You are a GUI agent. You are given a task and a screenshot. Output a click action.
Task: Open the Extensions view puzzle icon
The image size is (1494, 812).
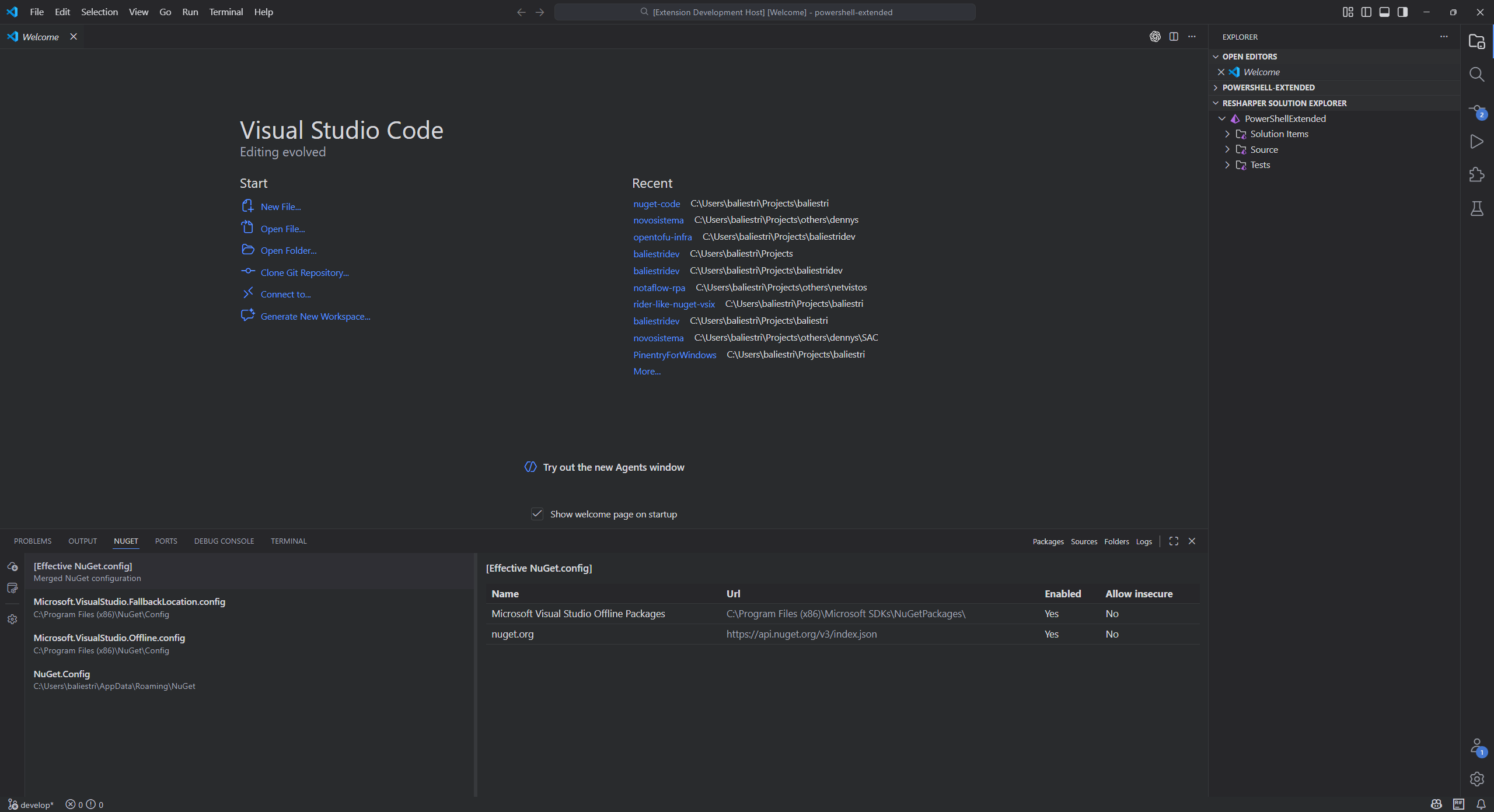point(1476,174)
